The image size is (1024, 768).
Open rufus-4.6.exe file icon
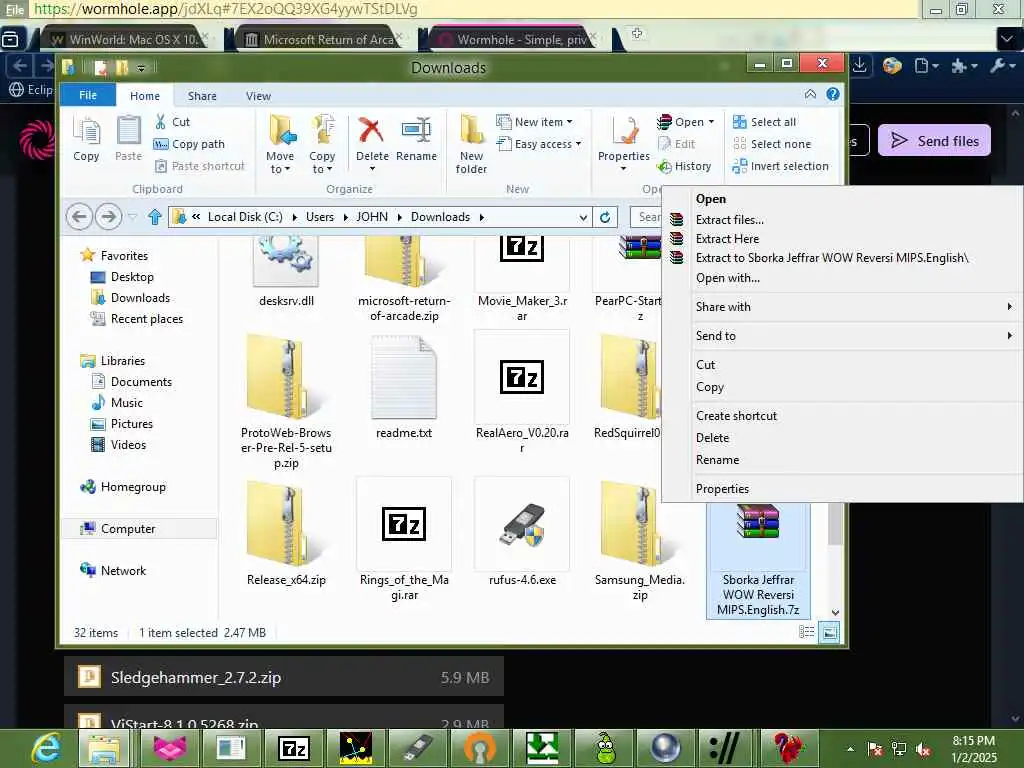pos(522,532)
